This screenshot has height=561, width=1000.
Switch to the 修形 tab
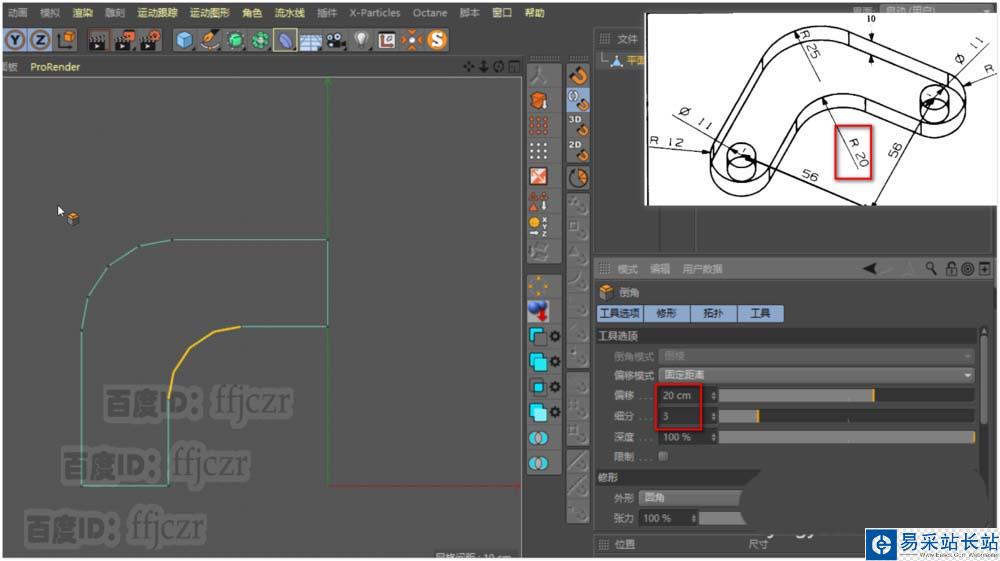coord(666,314)
